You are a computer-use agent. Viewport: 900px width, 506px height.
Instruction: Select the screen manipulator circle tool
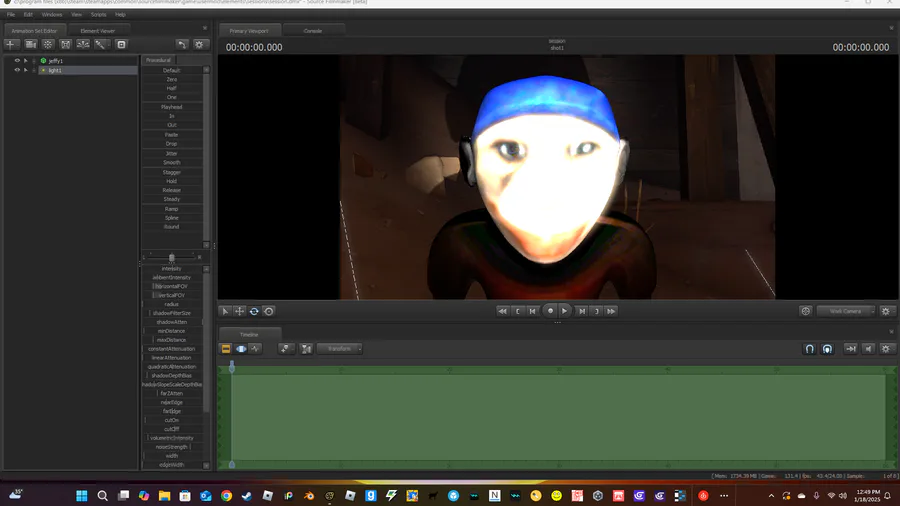point(269,311)
